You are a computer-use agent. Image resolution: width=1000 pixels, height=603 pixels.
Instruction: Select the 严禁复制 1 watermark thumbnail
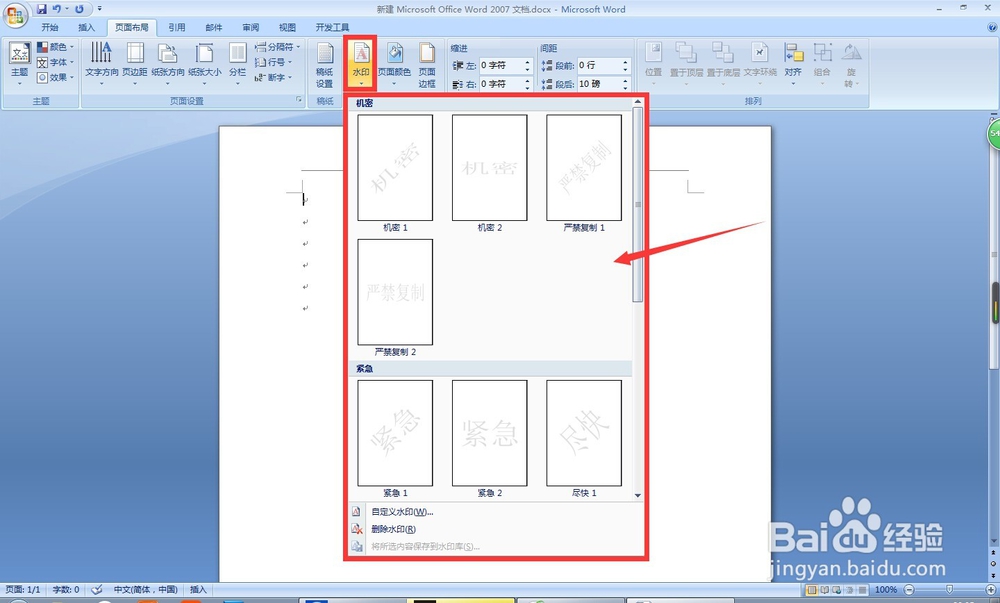point(584,168)
